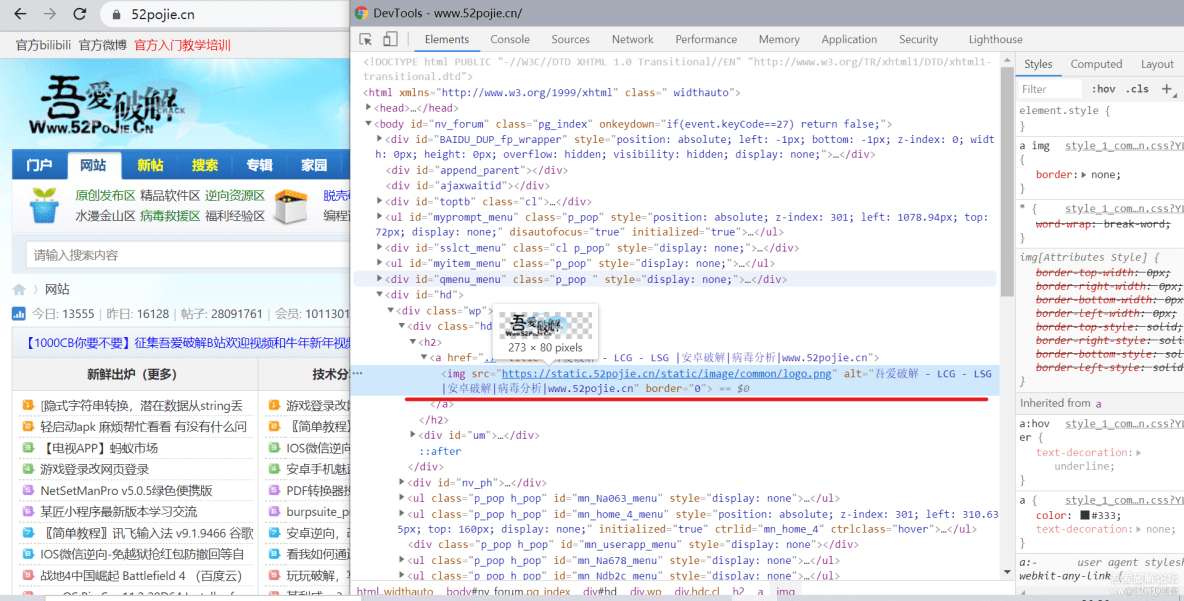This screenshot has height=601, width=1184.
Task: Go to the 新帖 navigation tab
Action: [150, 165]
